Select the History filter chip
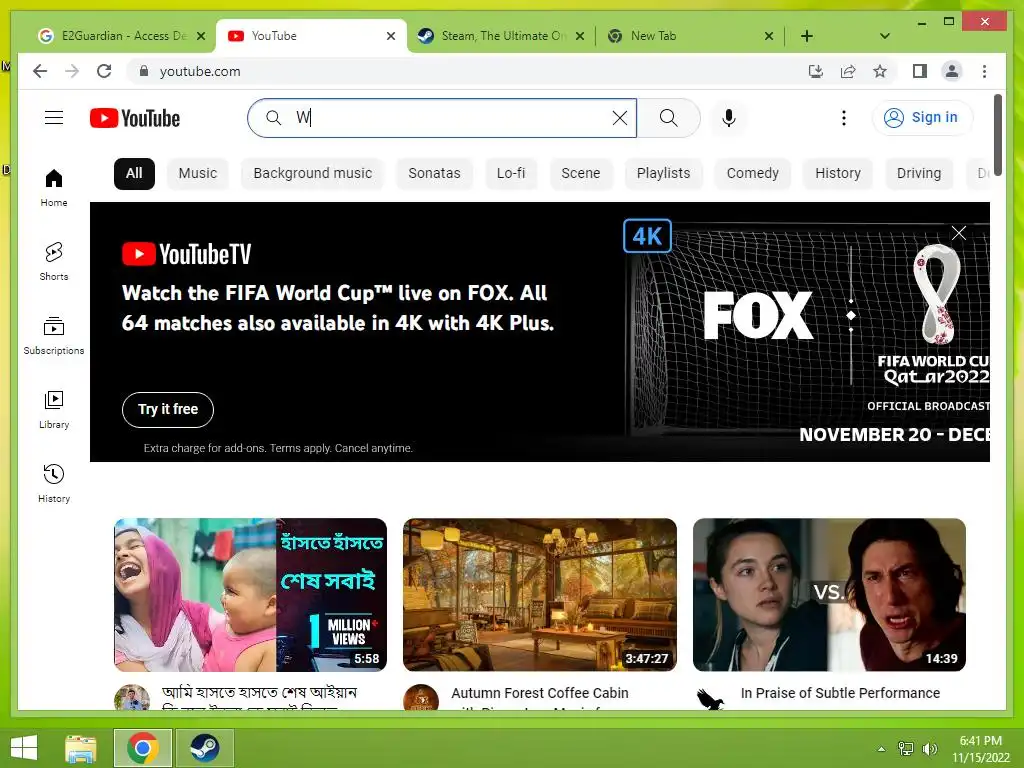 pos(837,174)
